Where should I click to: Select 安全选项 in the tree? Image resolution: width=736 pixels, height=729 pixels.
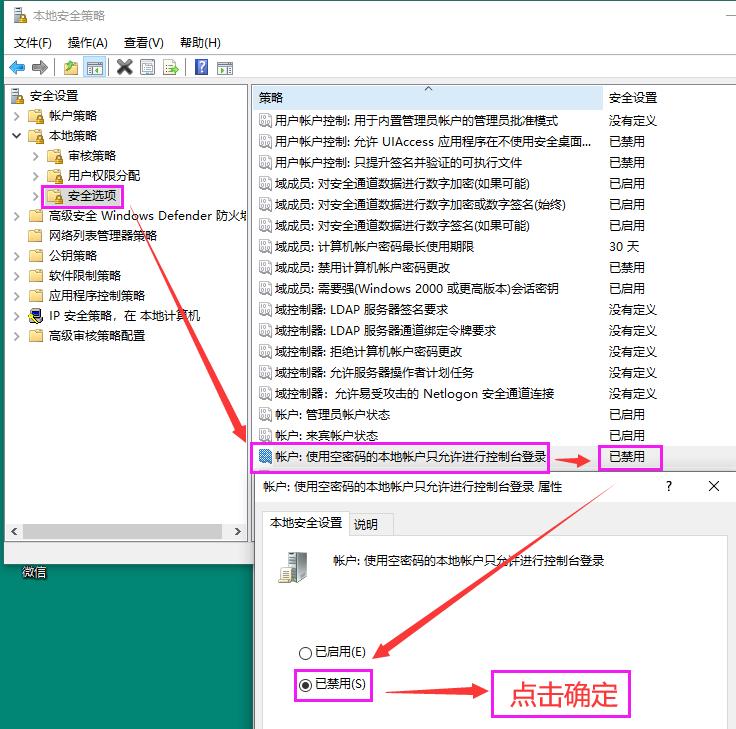point(92,196)
